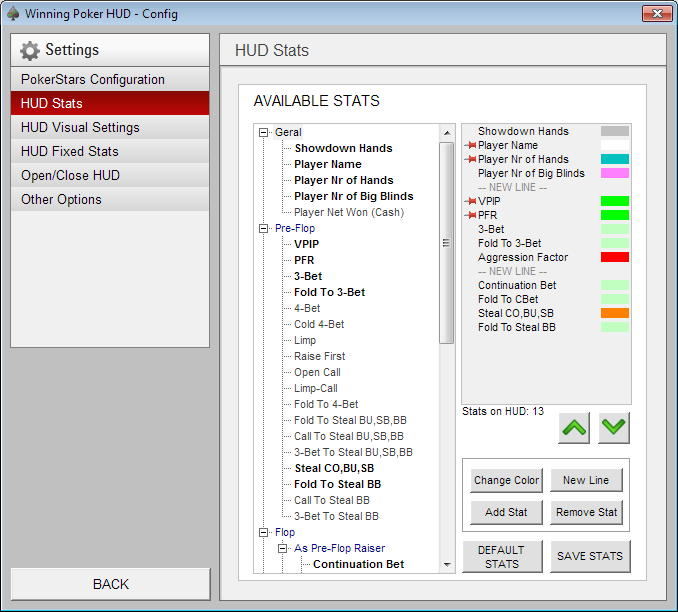Collapse the Pre-Flop tree group

coord(263,228)
